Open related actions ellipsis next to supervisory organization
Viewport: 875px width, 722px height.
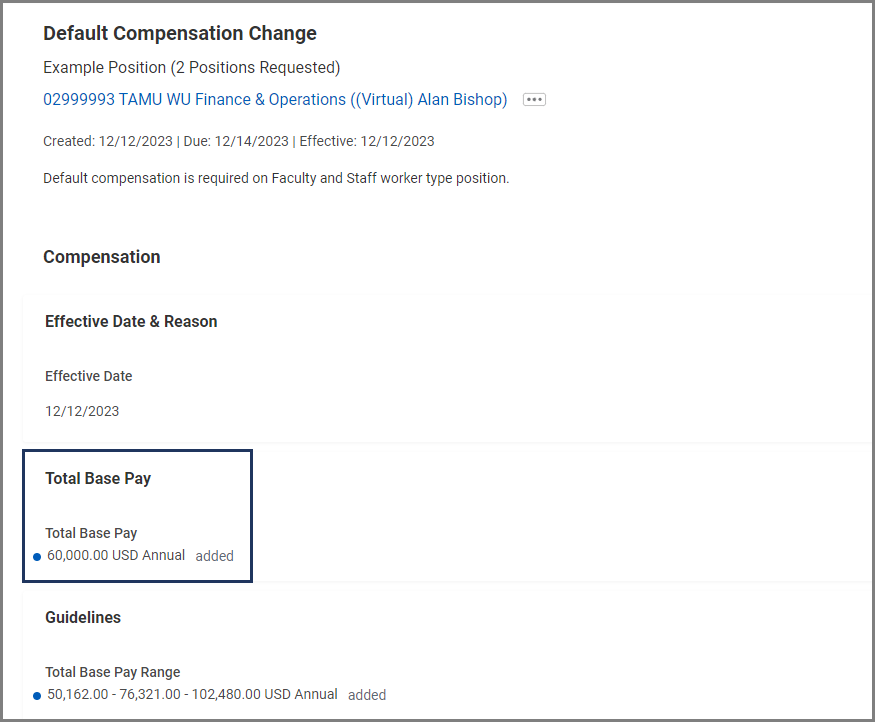pyautogui.click(x=534, y=100)
